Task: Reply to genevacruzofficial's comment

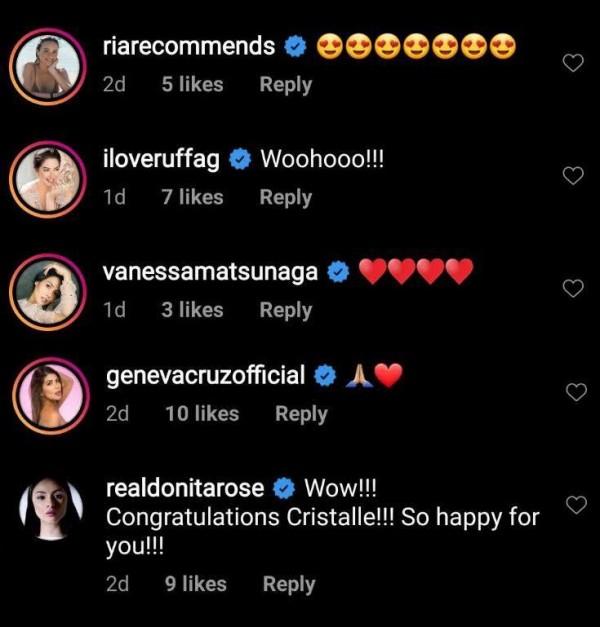Action: pos(301,413)
